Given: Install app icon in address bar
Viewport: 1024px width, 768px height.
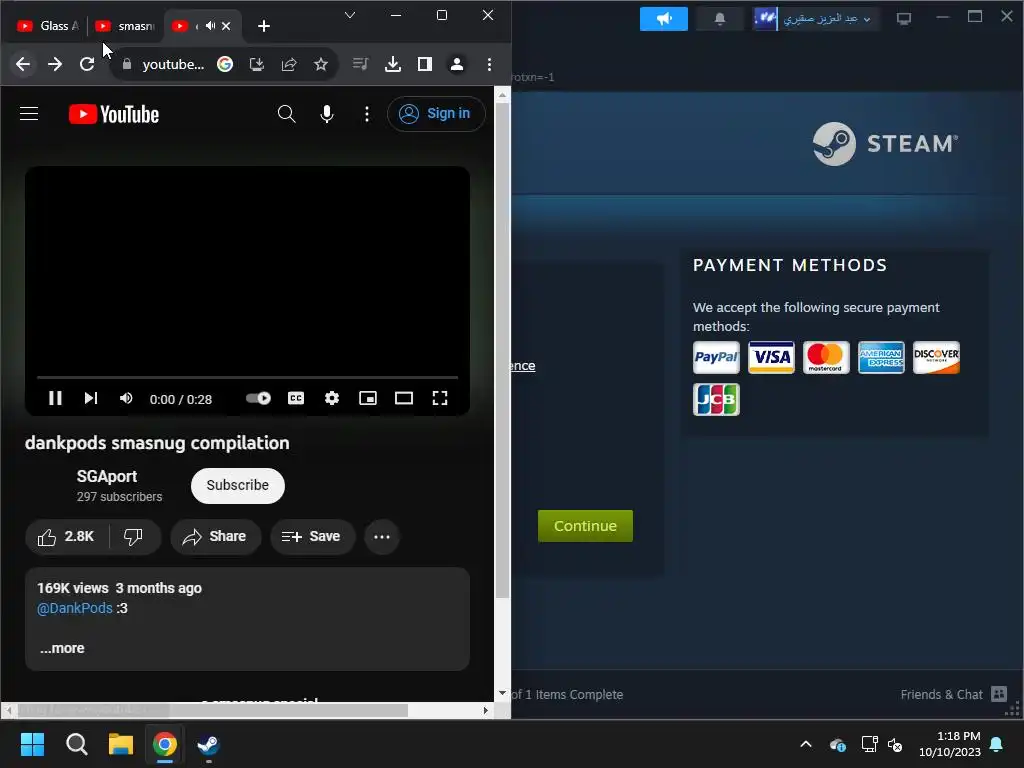Looking at the screenshot, I should pyautogui.click(x=257, y=64).
